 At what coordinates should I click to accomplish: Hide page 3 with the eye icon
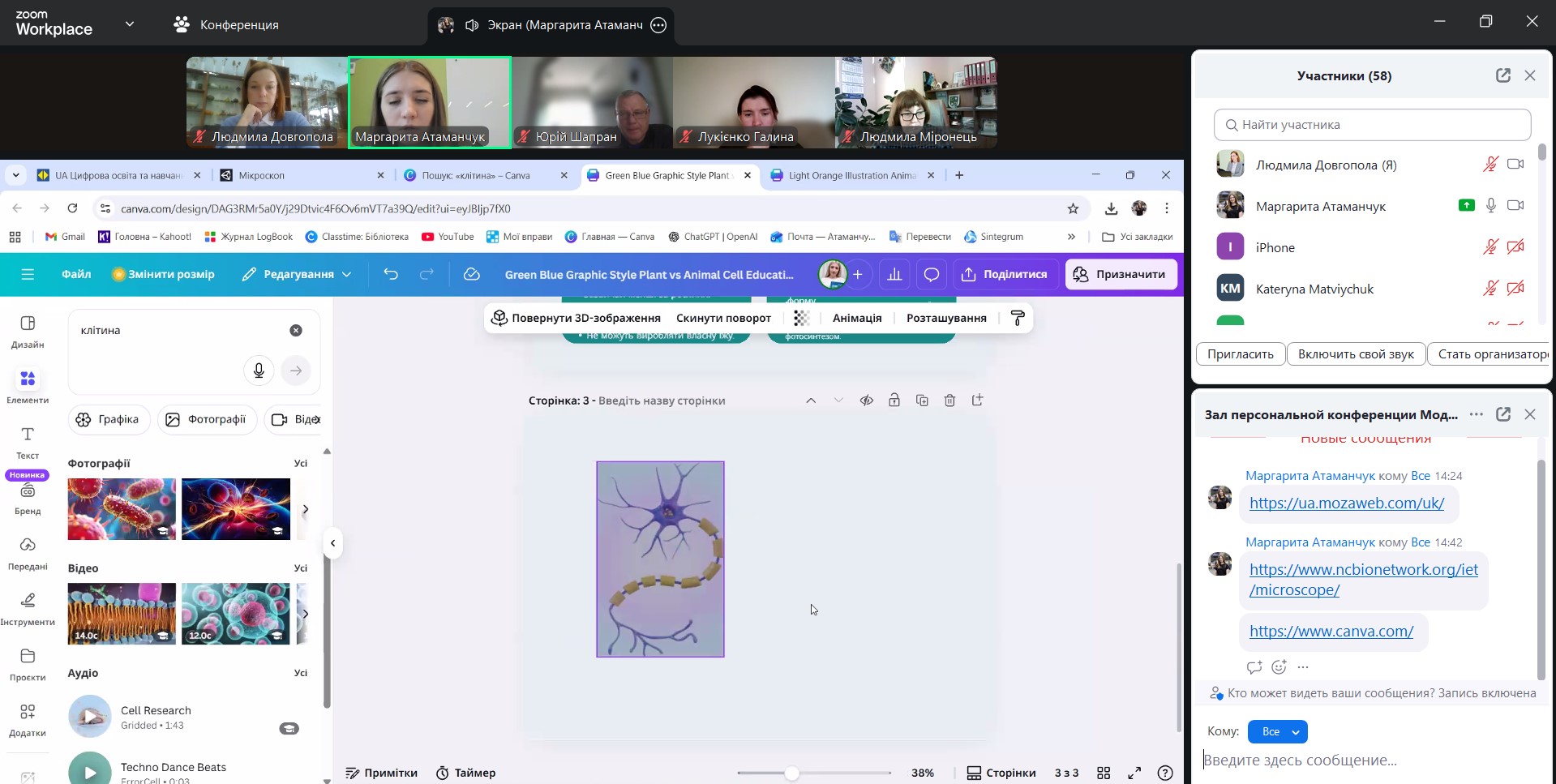[x=867, y=401]
